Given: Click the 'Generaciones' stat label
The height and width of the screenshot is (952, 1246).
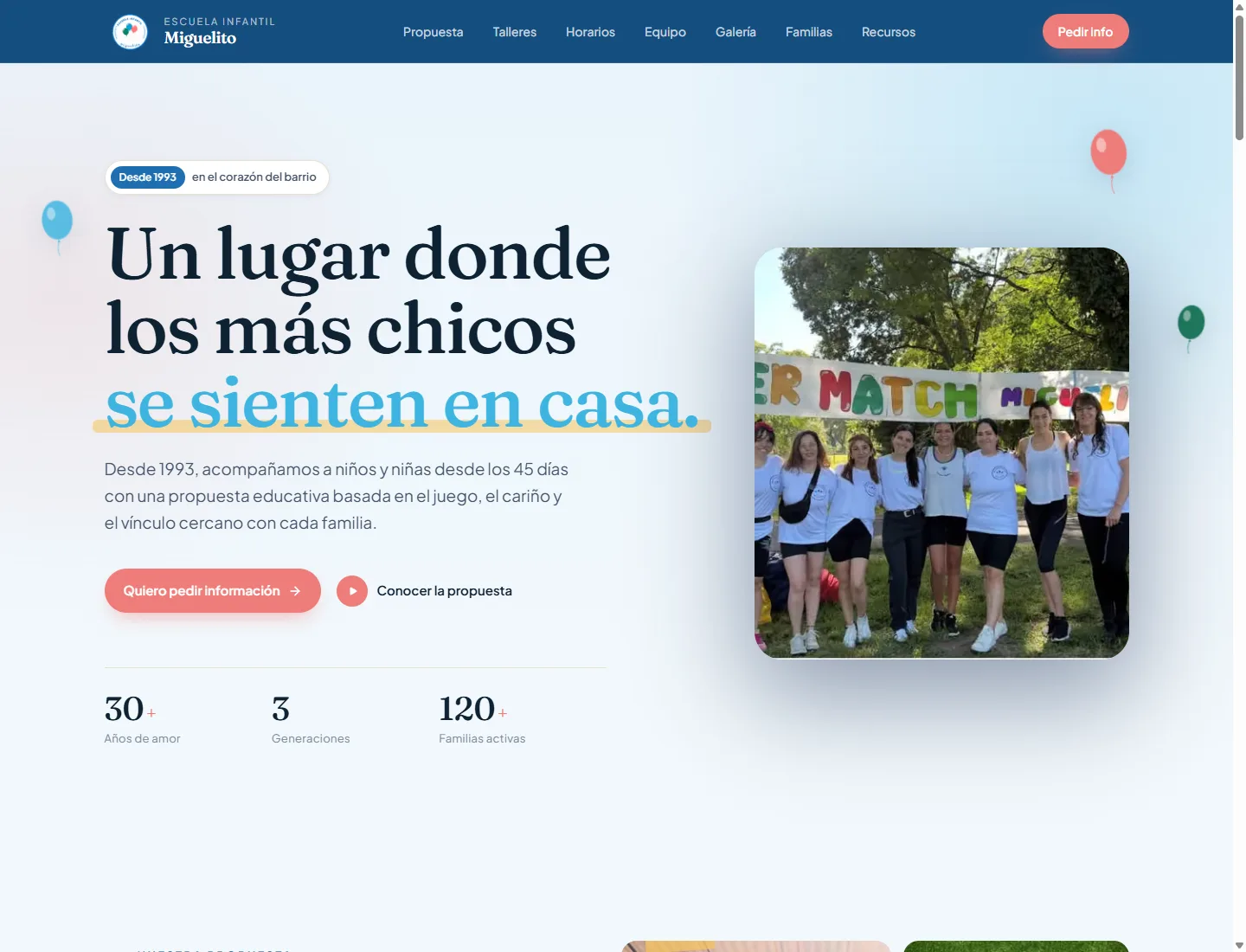Looking at the screenshot, I should coord(311,739).
